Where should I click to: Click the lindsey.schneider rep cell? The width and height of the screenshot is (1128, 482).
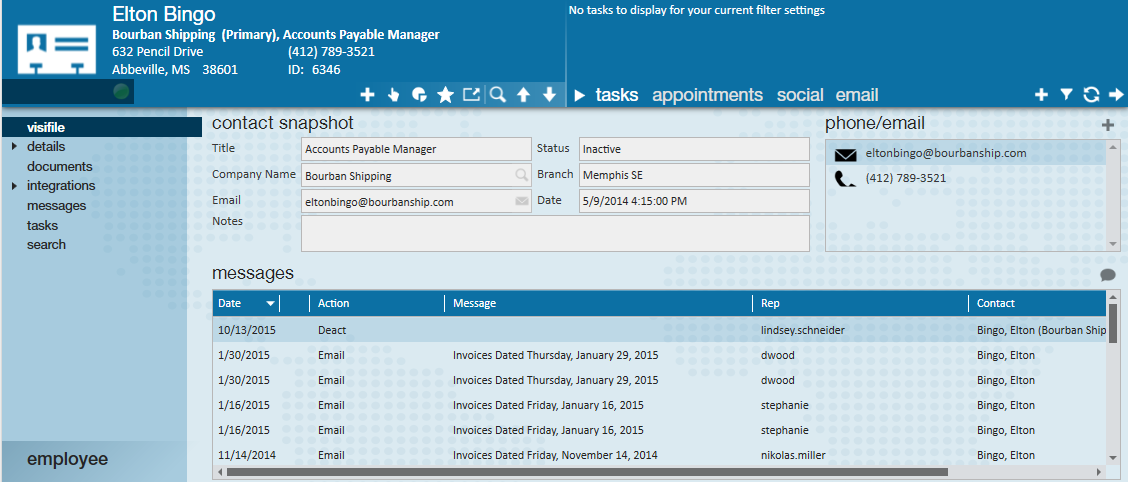click(802, 329)
